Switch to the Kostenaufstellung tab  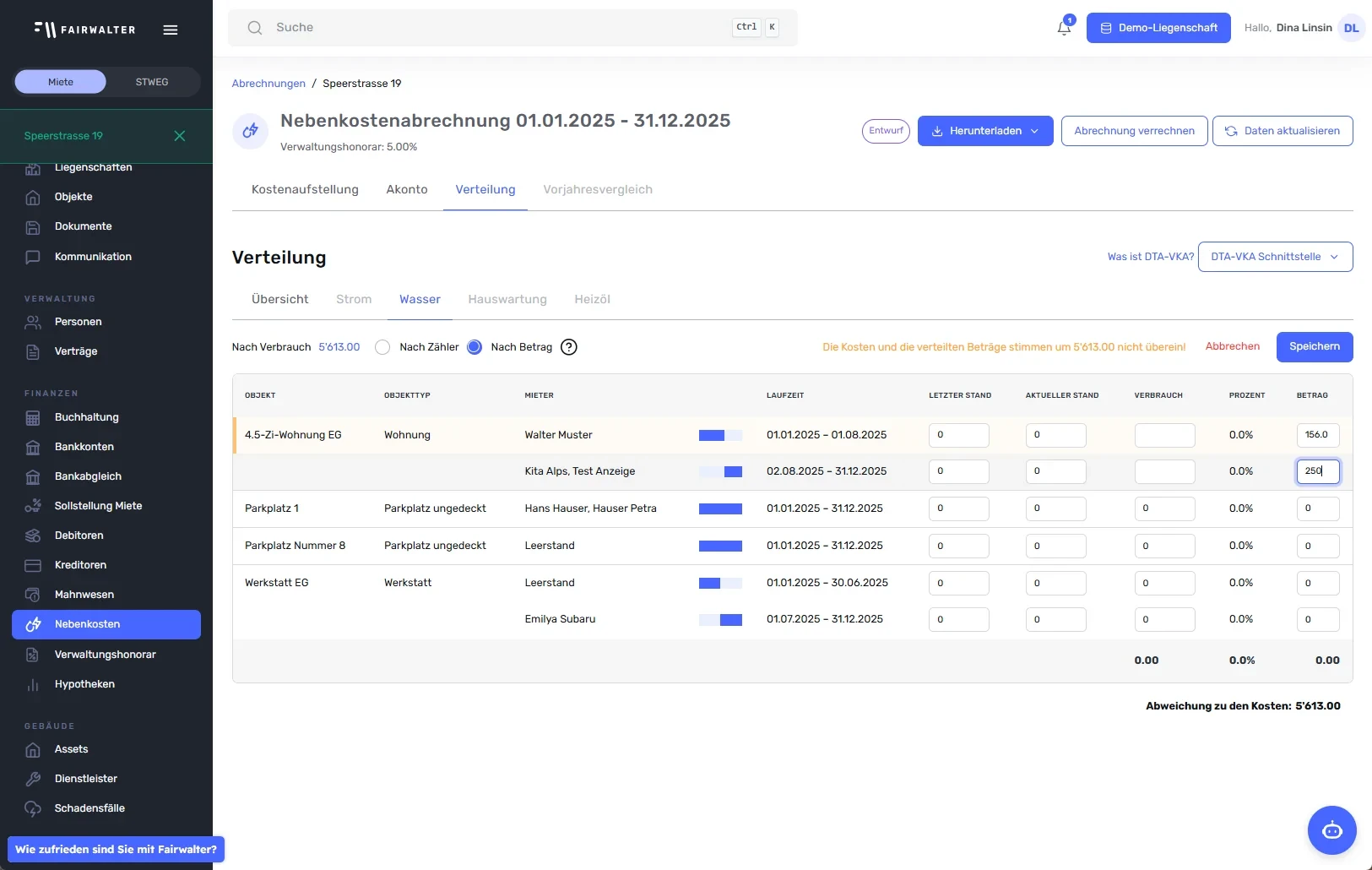[305, 189]
